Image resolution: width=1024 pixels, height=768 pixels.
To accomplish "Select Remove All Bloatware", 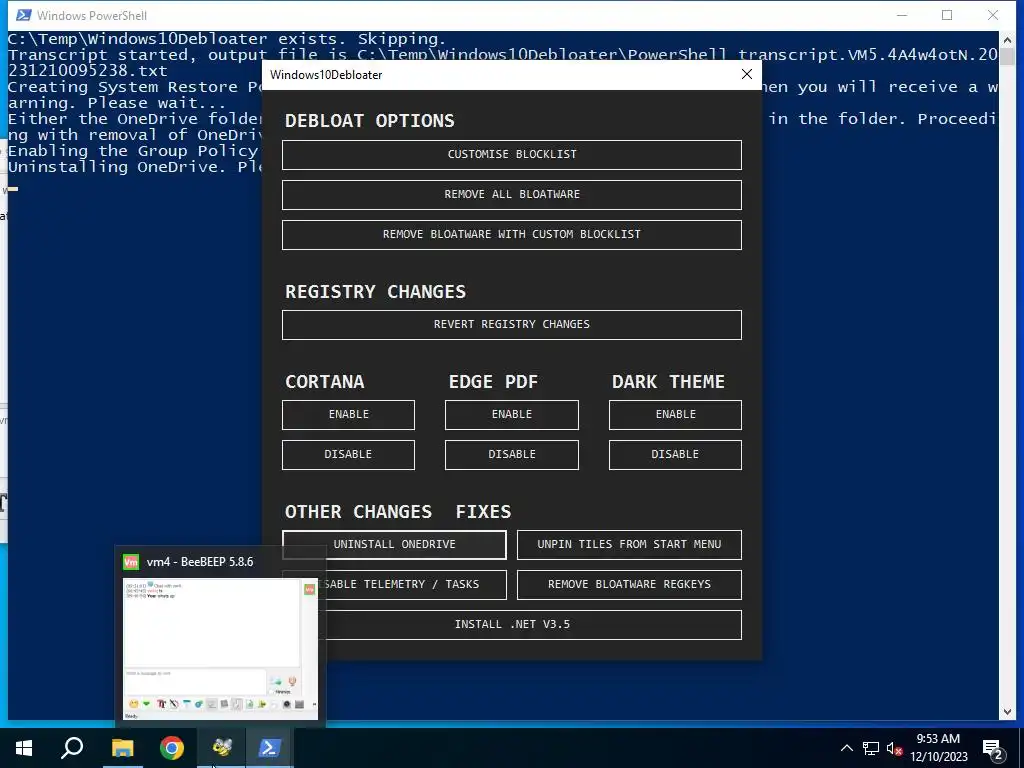I will [511, 195].
